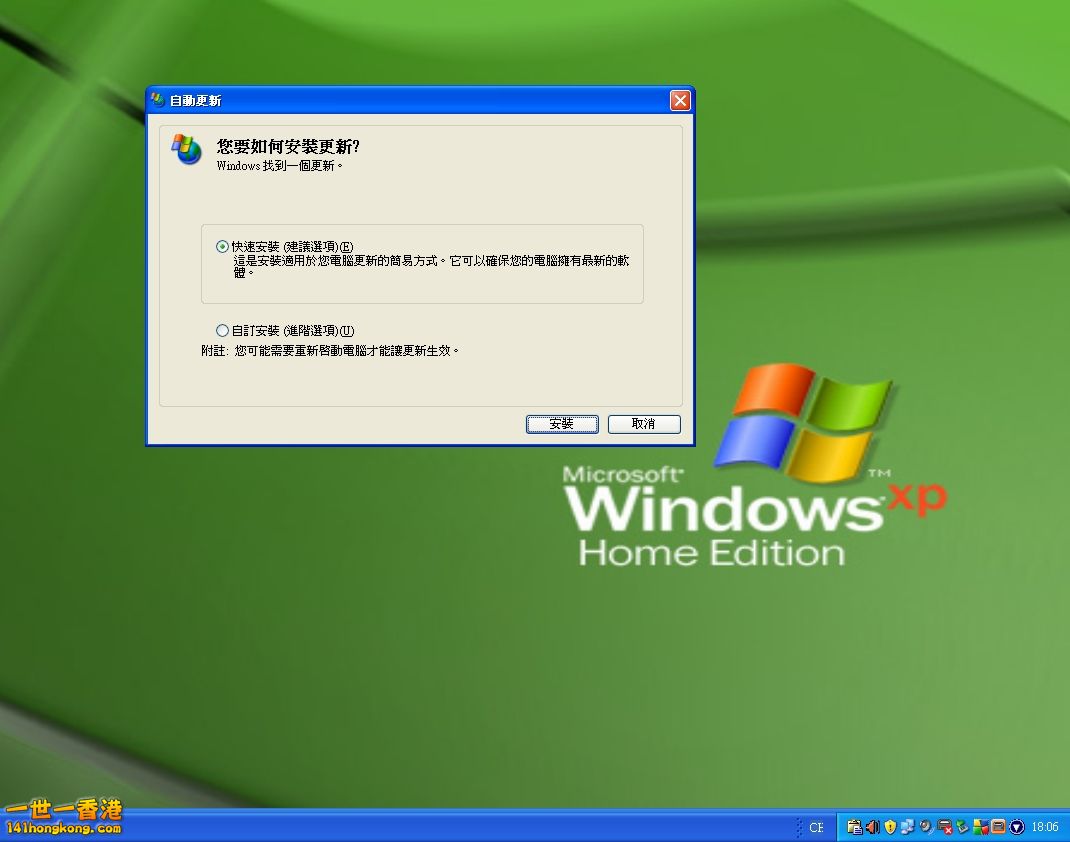Click the orange drive tray icon
This screenshot has height=842, width=1070.
998,827
